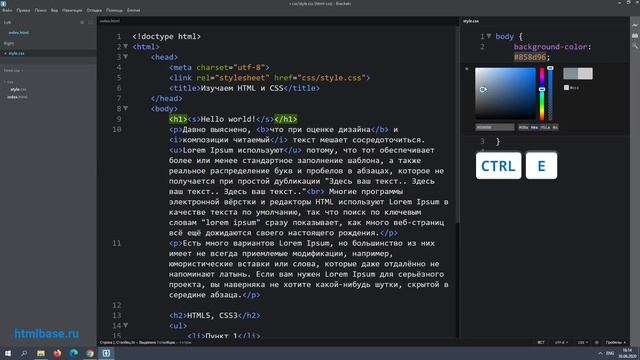
Task: Click the ENG language indicator in tray
Action: click(610, 353)
